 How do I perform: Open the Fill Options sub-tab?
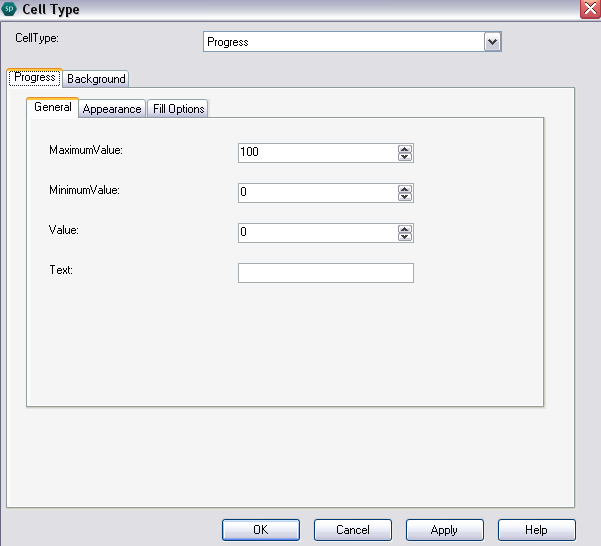coord(178,109)
